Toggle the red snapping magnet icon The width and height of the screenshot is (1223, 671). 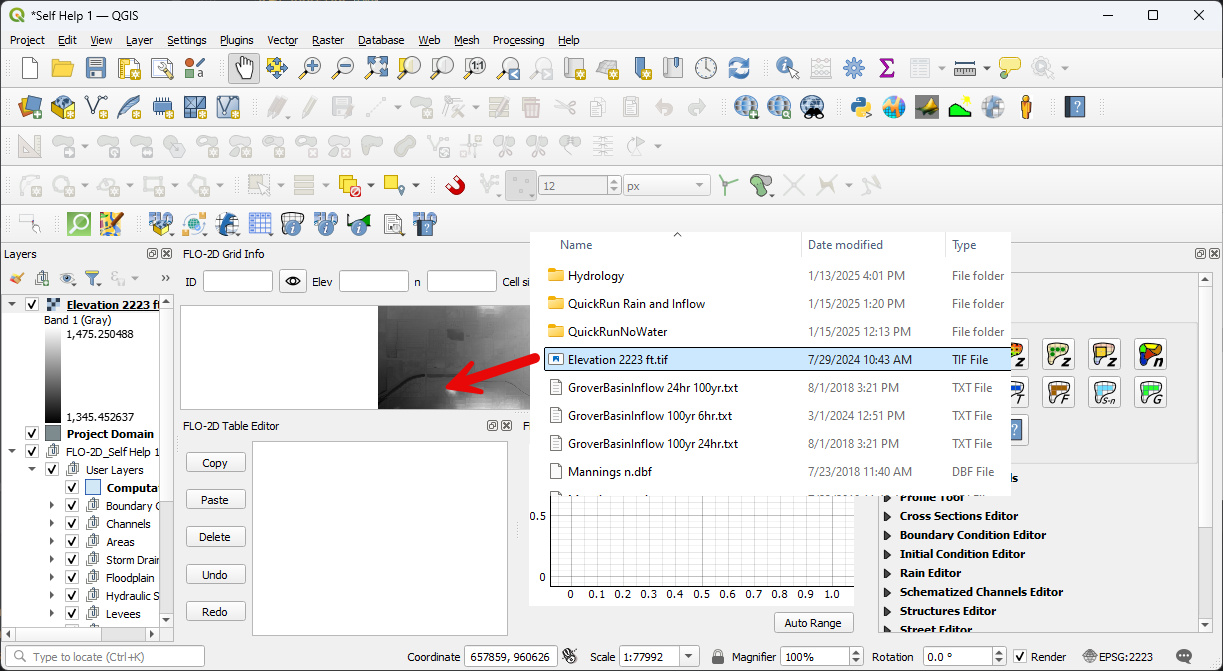point(455,185)
